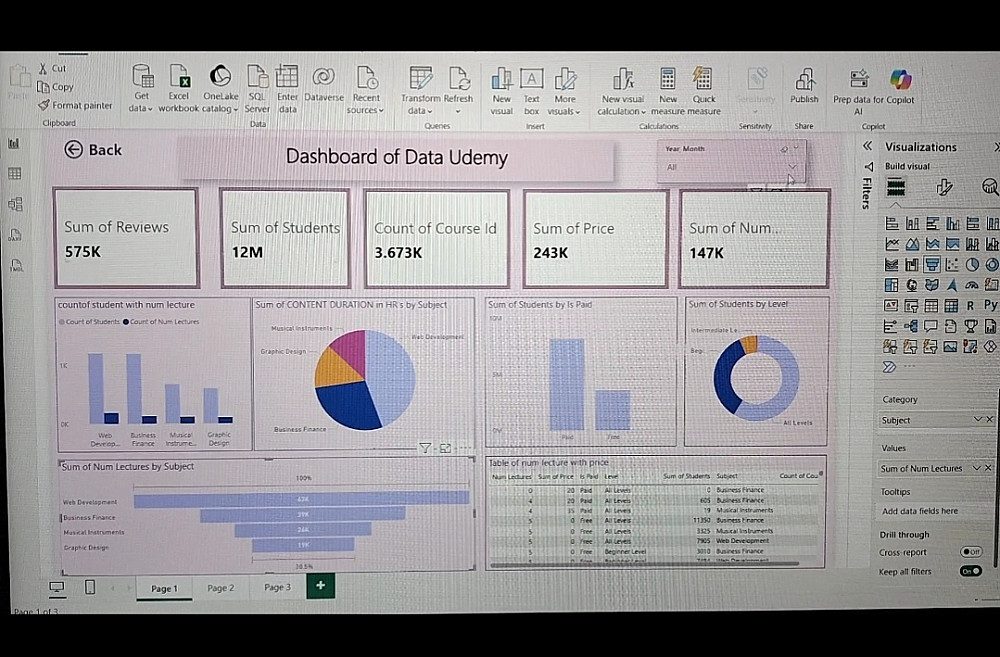Open the Year Month slicer dropdown
The height and width of the screenshot is (657, 1000).
point(792,167)
